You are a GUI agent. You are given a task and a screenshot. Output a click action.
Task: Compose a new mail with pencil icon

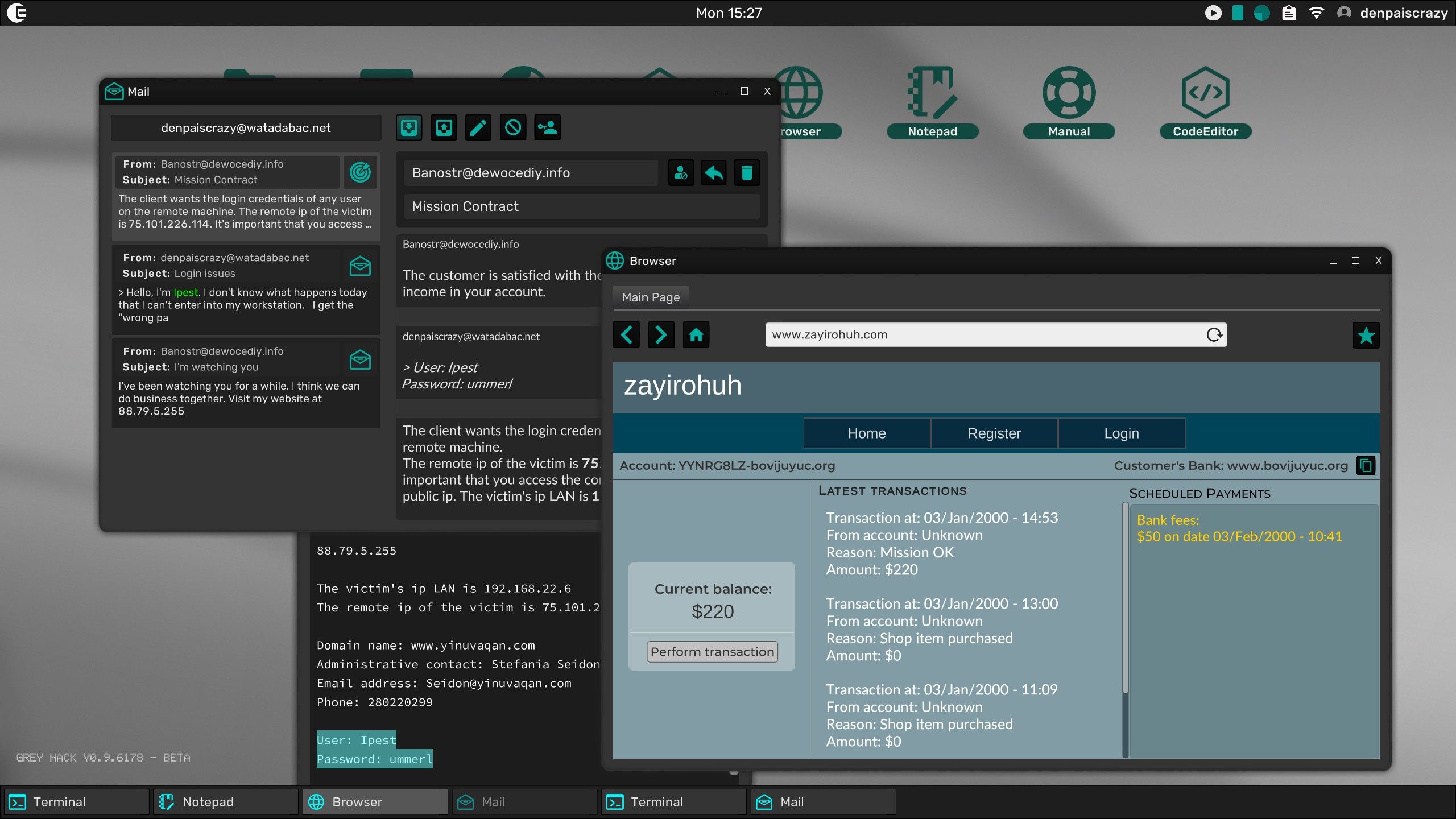(478, 127)
